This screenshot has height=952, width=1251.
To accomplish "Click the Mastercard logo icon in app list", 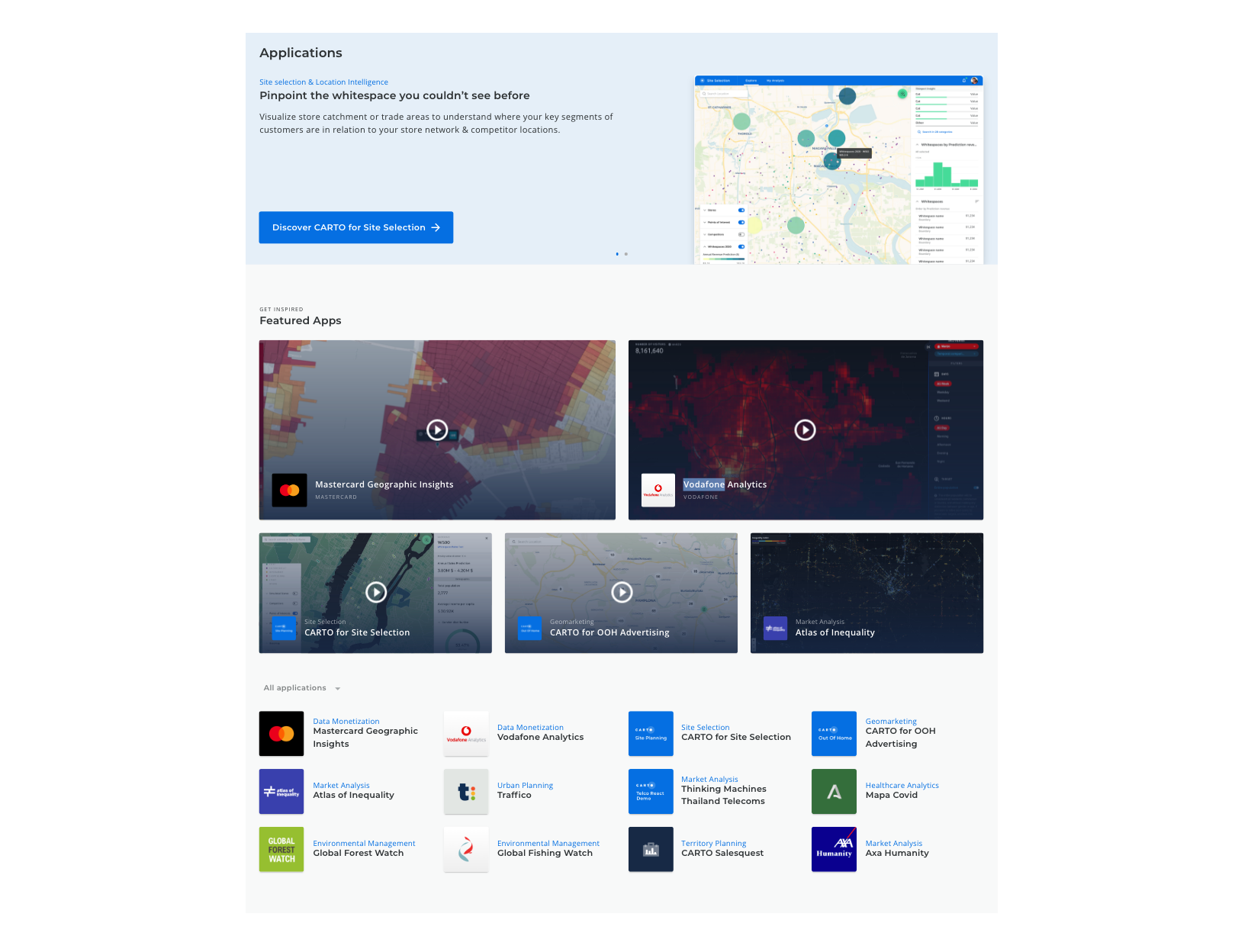I will click(x=281, y=734).
